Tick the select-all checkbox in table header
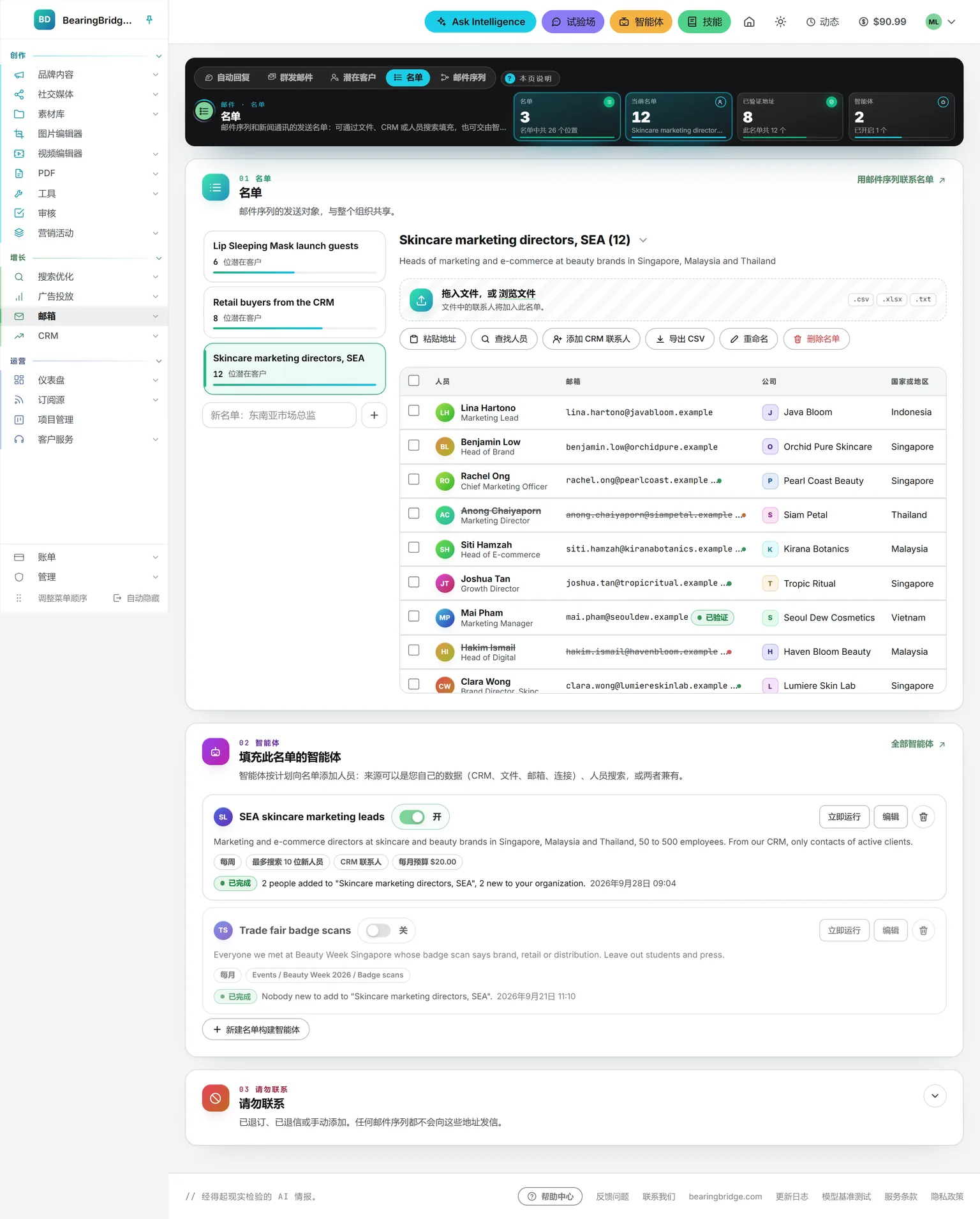The height and width of the screenshot is (1219, 980). pyautogui.click(x=414, y=380)
